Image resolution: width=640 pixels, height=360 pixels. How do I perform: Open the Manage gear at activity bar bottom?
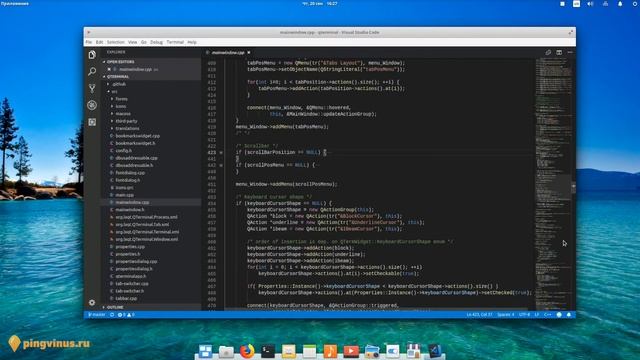pos(92,302)
